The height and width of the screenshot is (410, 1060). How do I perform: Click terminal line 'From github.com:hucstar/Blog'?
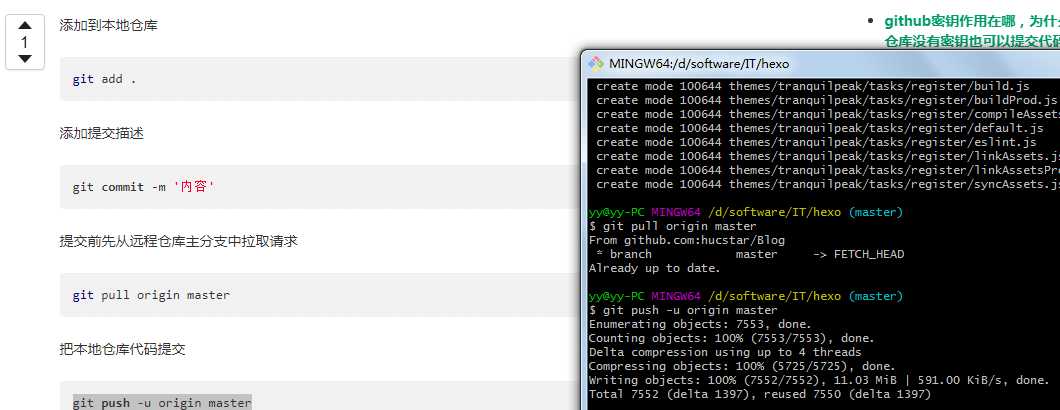(x=687, y=240)
